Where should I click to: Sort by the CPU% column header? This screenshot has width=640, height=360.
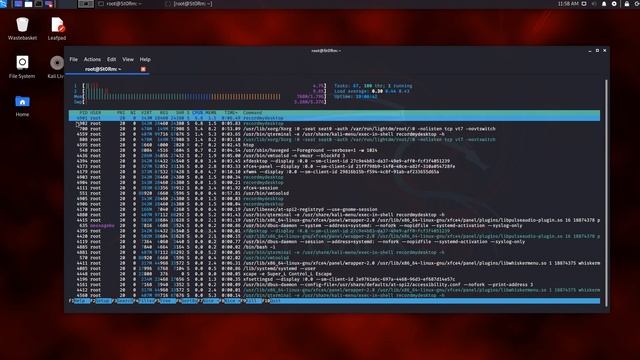click(198, 113)
